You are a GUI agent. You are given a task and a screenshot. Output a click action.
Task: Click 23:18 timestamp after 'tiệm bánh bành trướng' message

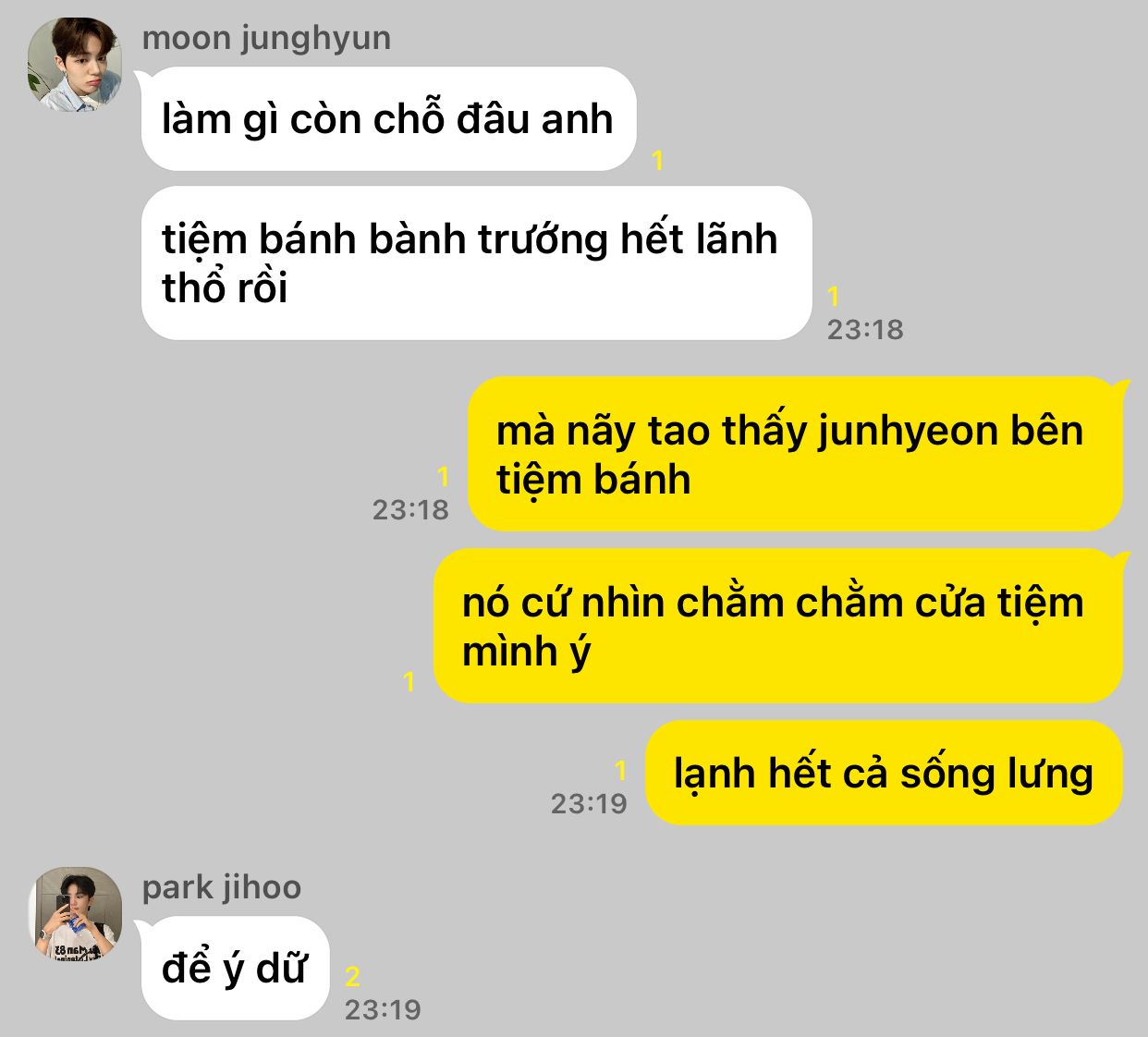point(865,329)
